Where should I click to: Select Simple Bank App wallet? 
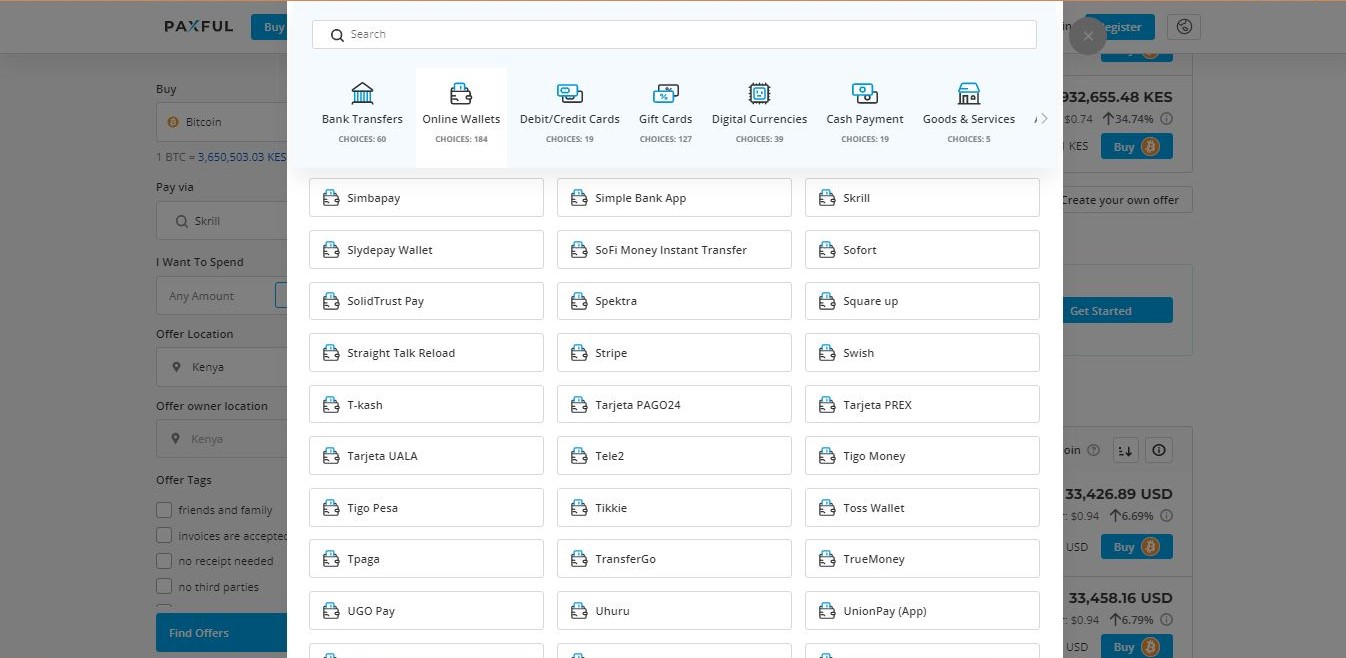click(674, 198)
